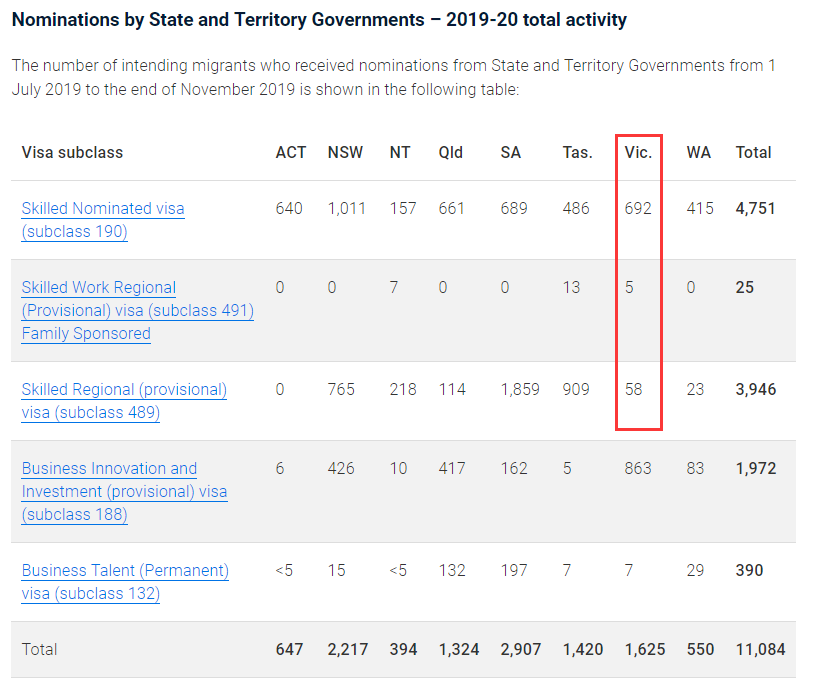Select the ACT column header
The image size is (820, 686).
(x=291, y=153)
